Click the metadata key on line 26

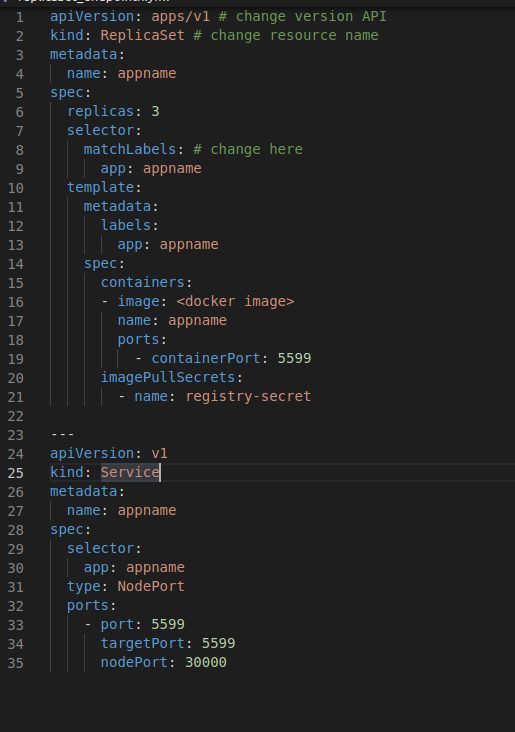84,492
